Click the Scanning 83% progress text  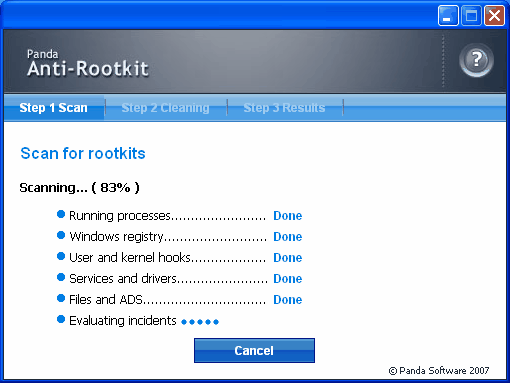(79, 188)
